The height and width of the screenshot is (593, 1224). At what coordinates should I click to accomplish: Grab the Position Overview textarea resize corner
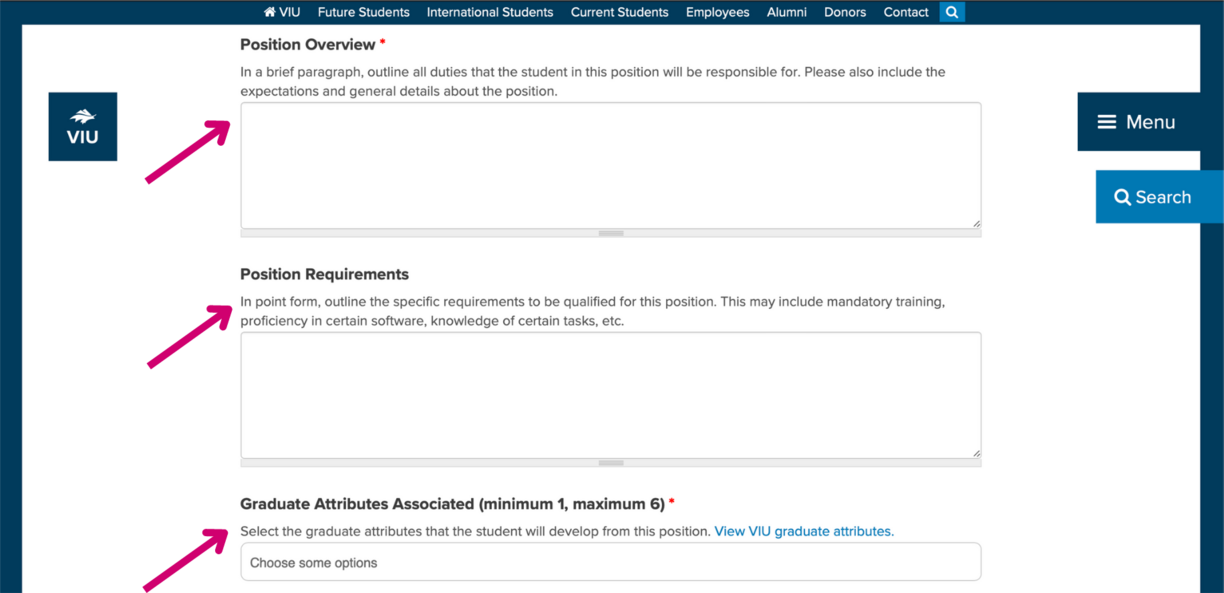[976, 223]
